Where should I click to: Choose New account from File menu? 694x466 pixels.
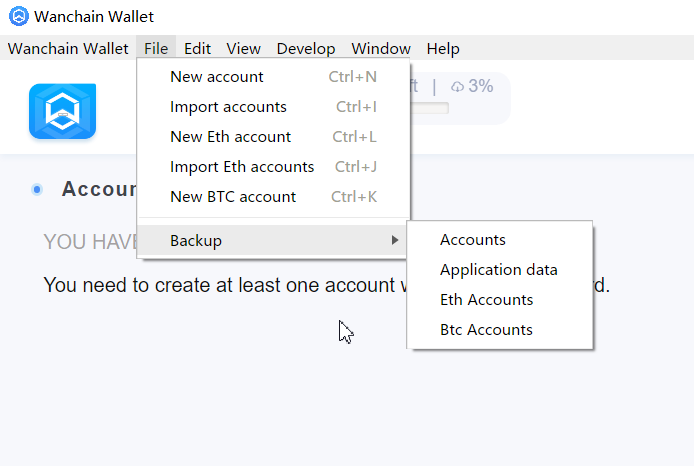274,77
